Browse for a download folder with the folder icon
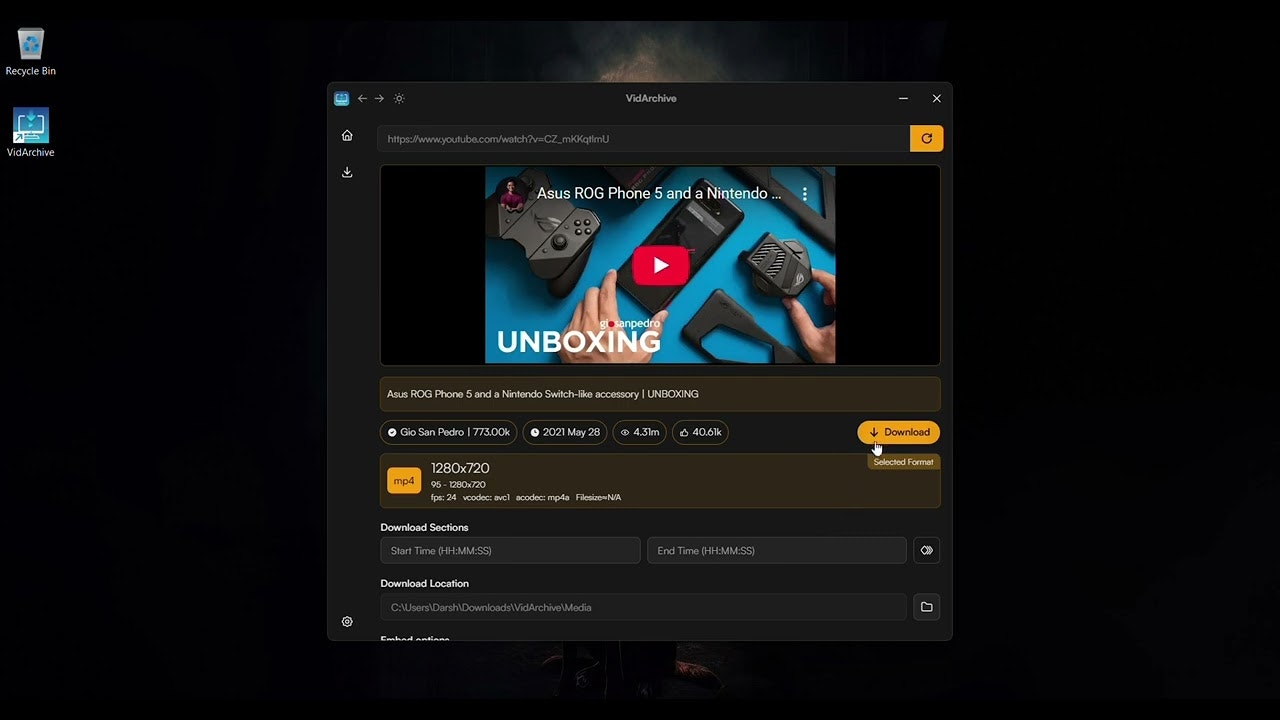 click(926, 606)
